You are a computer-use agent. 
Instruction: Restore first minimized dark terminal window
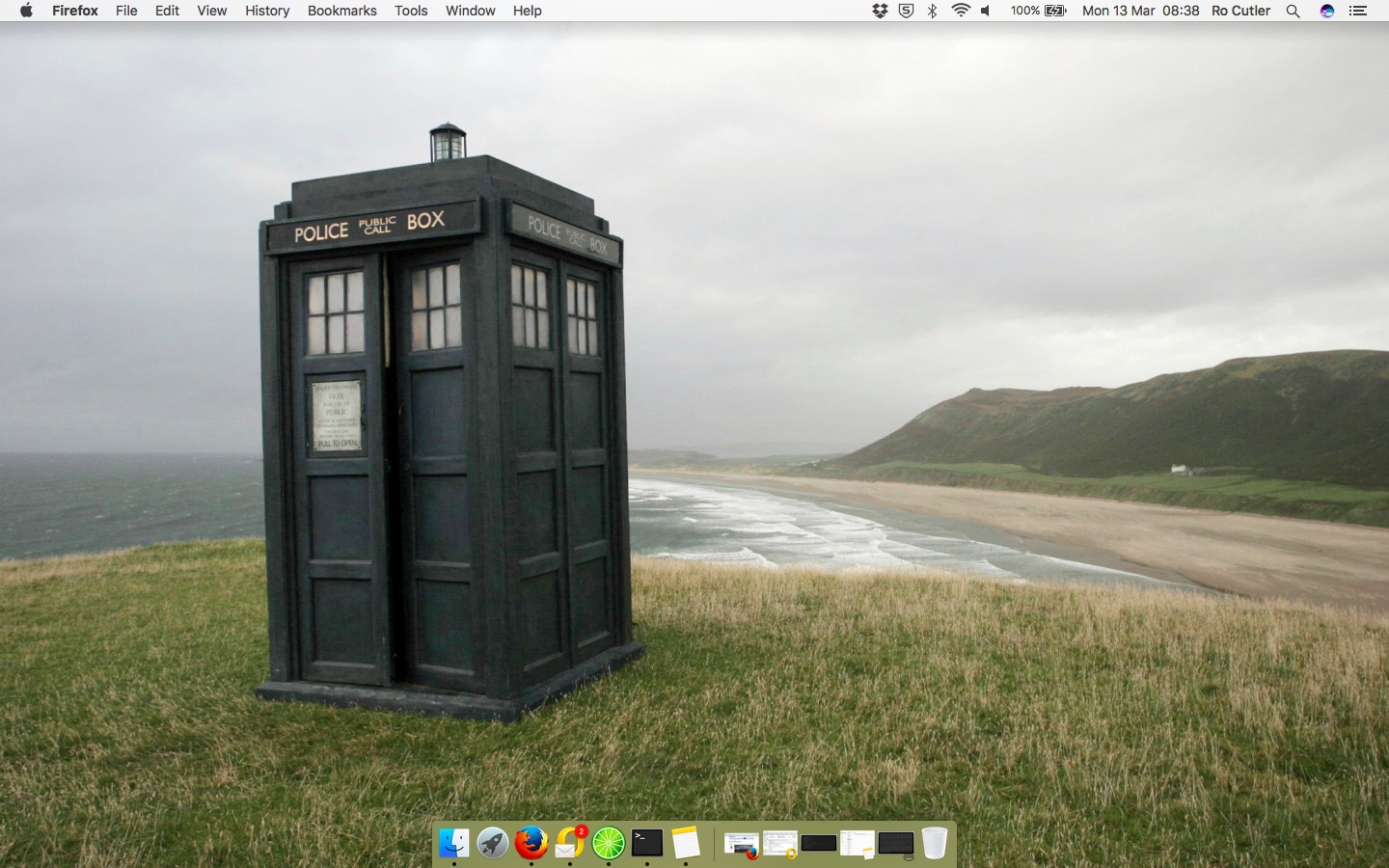tap(819, 844)
